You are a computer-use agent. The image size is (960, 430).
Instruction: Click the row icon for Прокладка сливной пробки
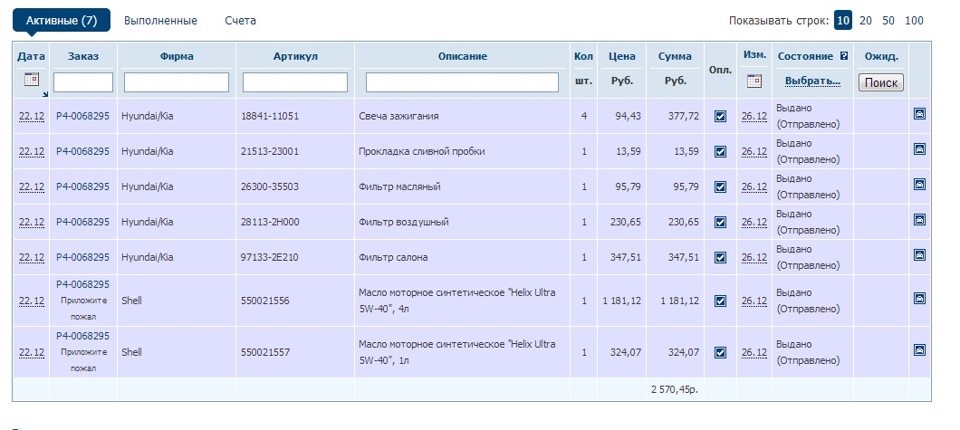click(920, 149)
